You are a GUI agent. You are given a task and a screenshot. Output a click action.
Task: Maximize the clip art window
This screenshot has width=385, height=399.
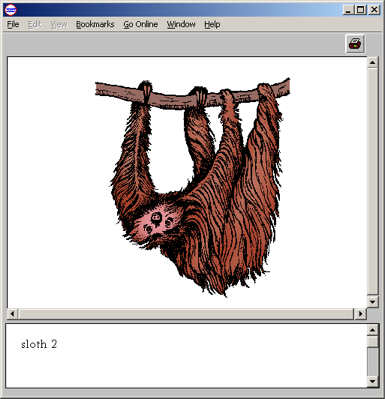click(x=360, y=10)
